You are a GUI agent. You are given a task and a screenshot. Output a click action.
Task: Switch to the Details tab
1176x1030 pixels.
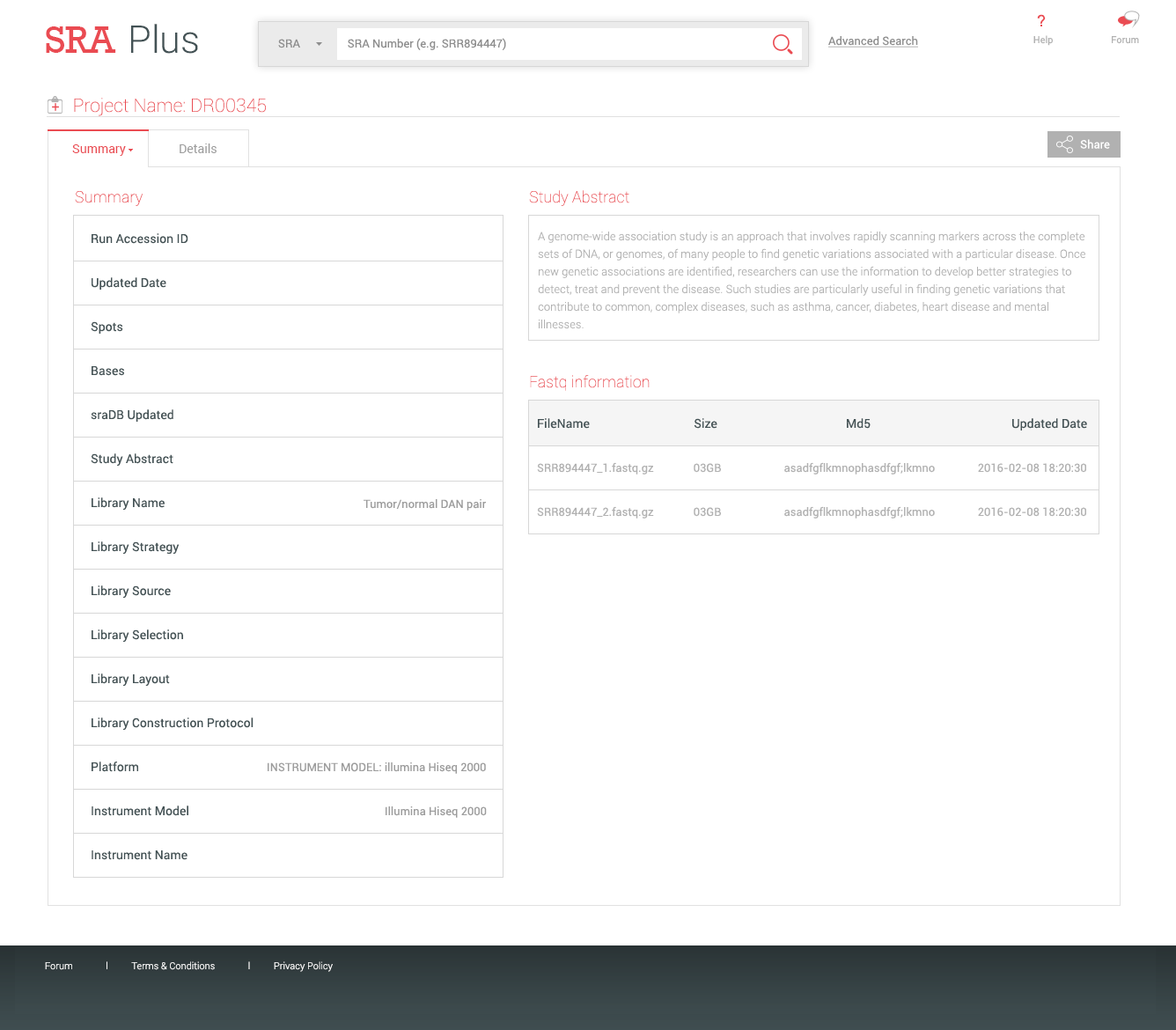tap(198, 149)
